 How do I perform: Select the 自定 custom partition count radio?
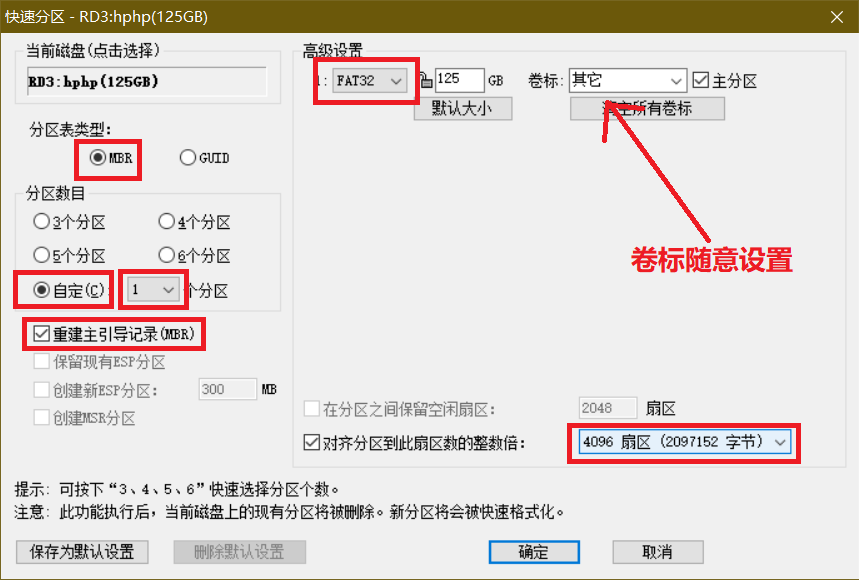coord(42,290)
